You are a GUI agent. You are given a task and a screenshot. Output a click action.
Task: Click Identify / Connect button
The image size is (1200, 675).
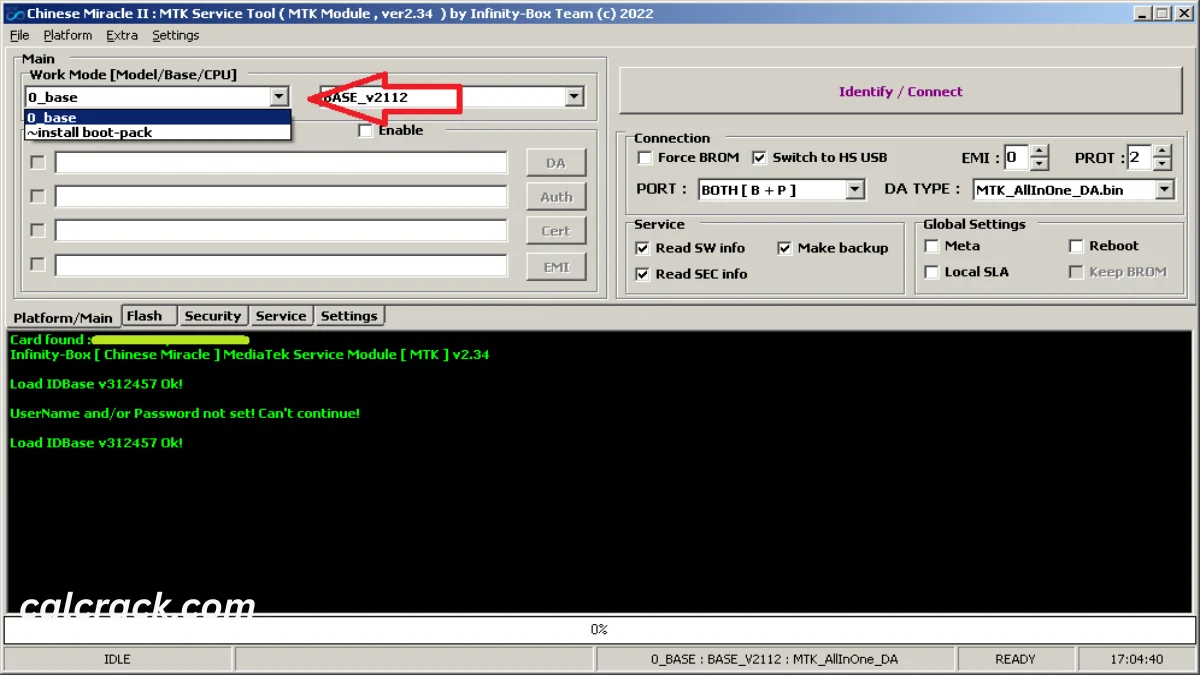click(x=900, y=91)
